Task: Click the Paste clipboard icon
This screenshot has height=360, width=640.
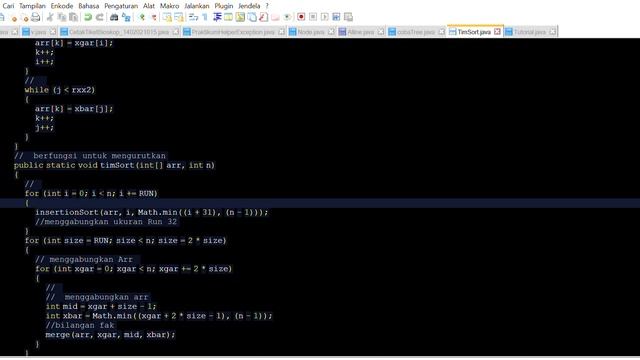Action: (x=73, y=17)
